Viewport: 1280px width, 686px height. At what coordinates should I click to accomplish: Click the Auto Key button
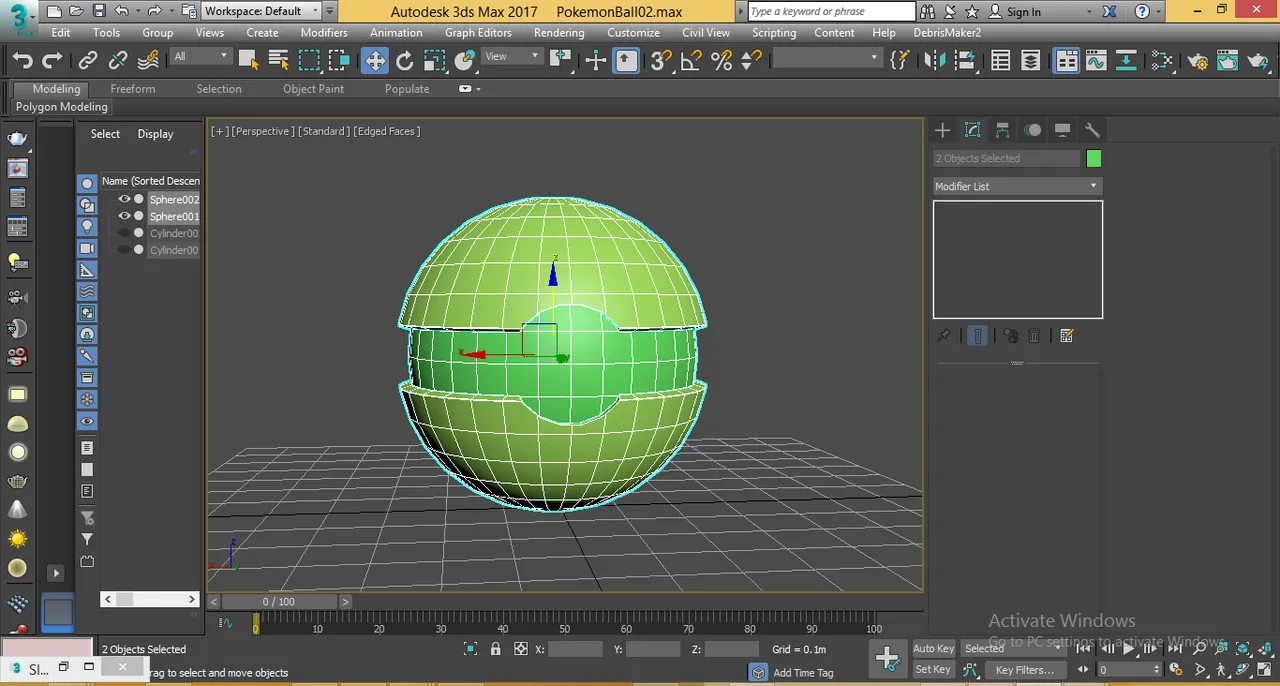pyautogui.click(x=934, y=648)
